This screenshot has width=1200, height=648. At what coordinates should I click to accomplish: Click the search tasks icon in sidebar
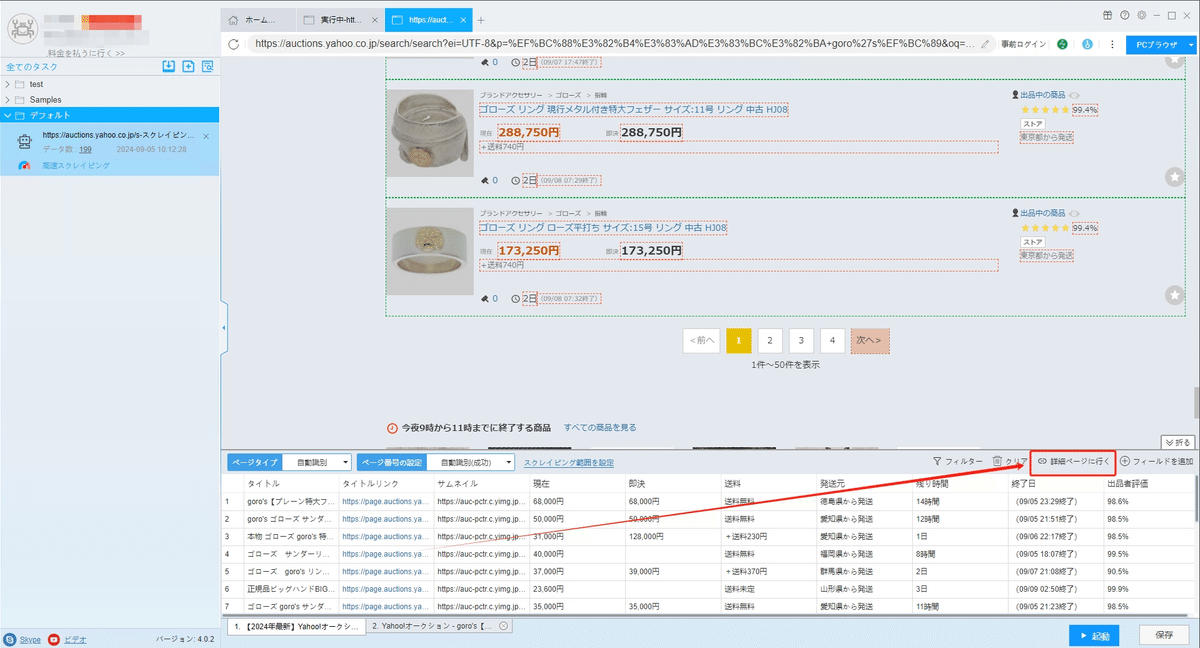tap(208, 66)
